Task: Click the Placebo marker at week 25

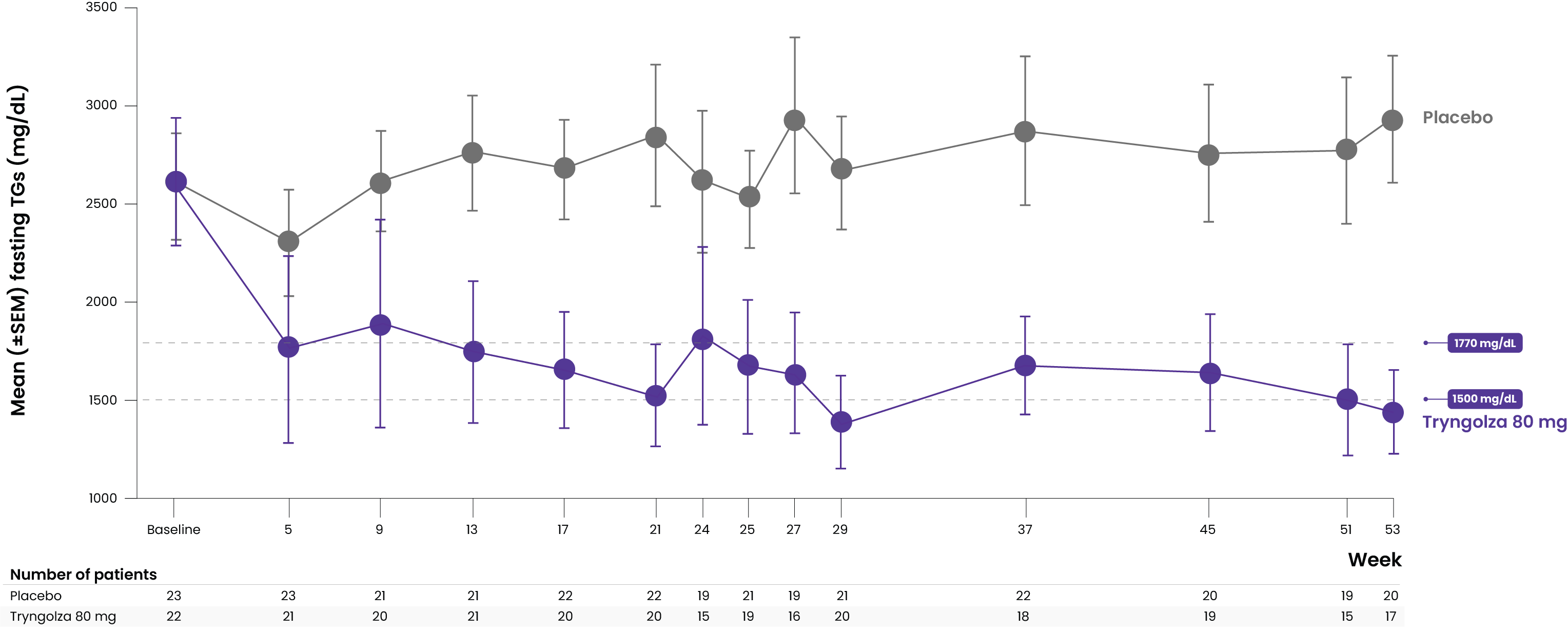Action: click(x=749, y=197)
